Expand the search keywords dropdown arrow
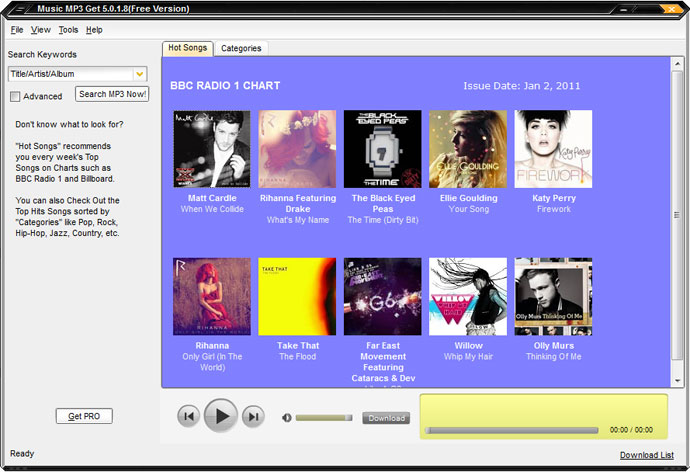 tap(139, 74)
